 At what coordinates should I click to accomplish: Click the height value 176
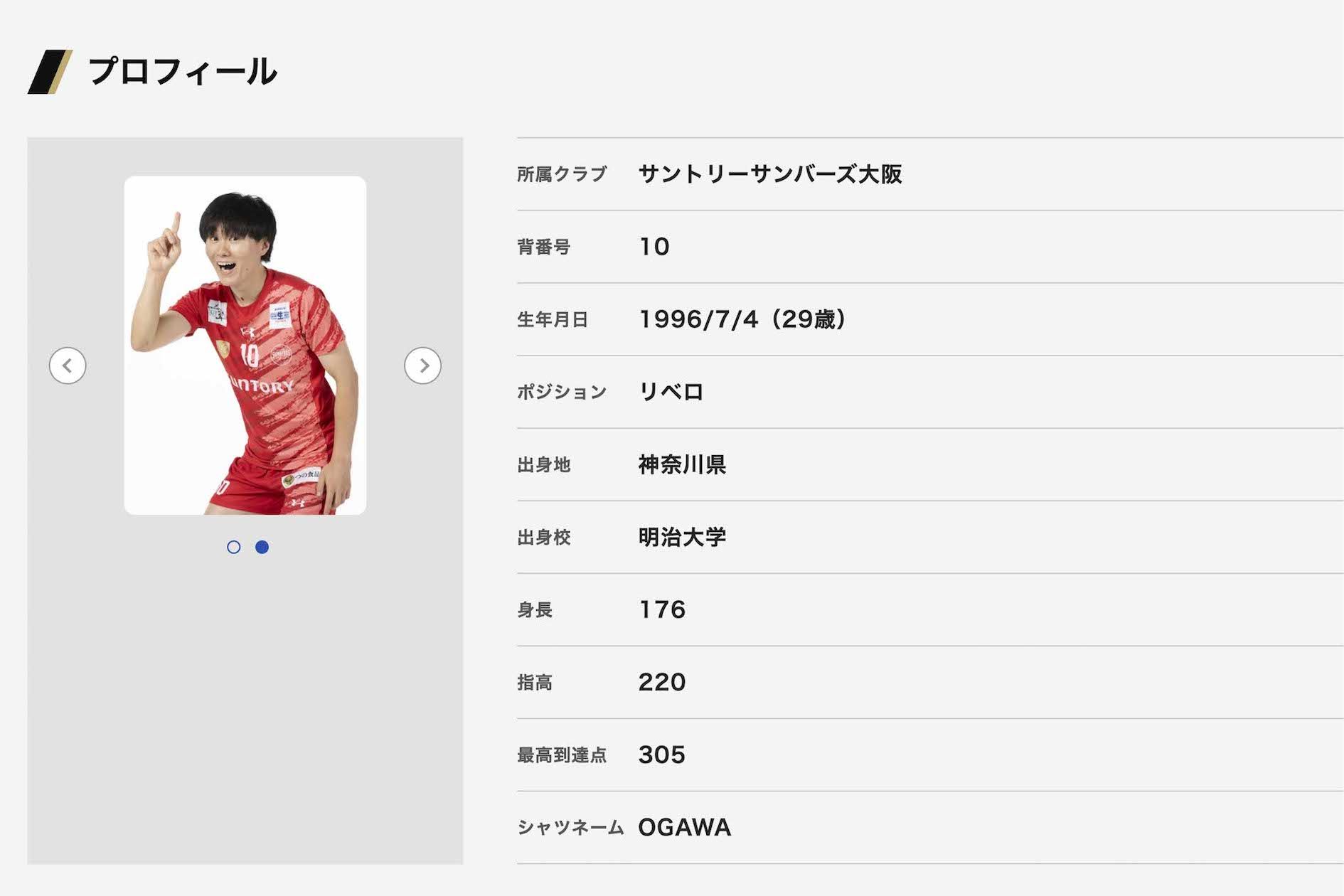[662, 609]
